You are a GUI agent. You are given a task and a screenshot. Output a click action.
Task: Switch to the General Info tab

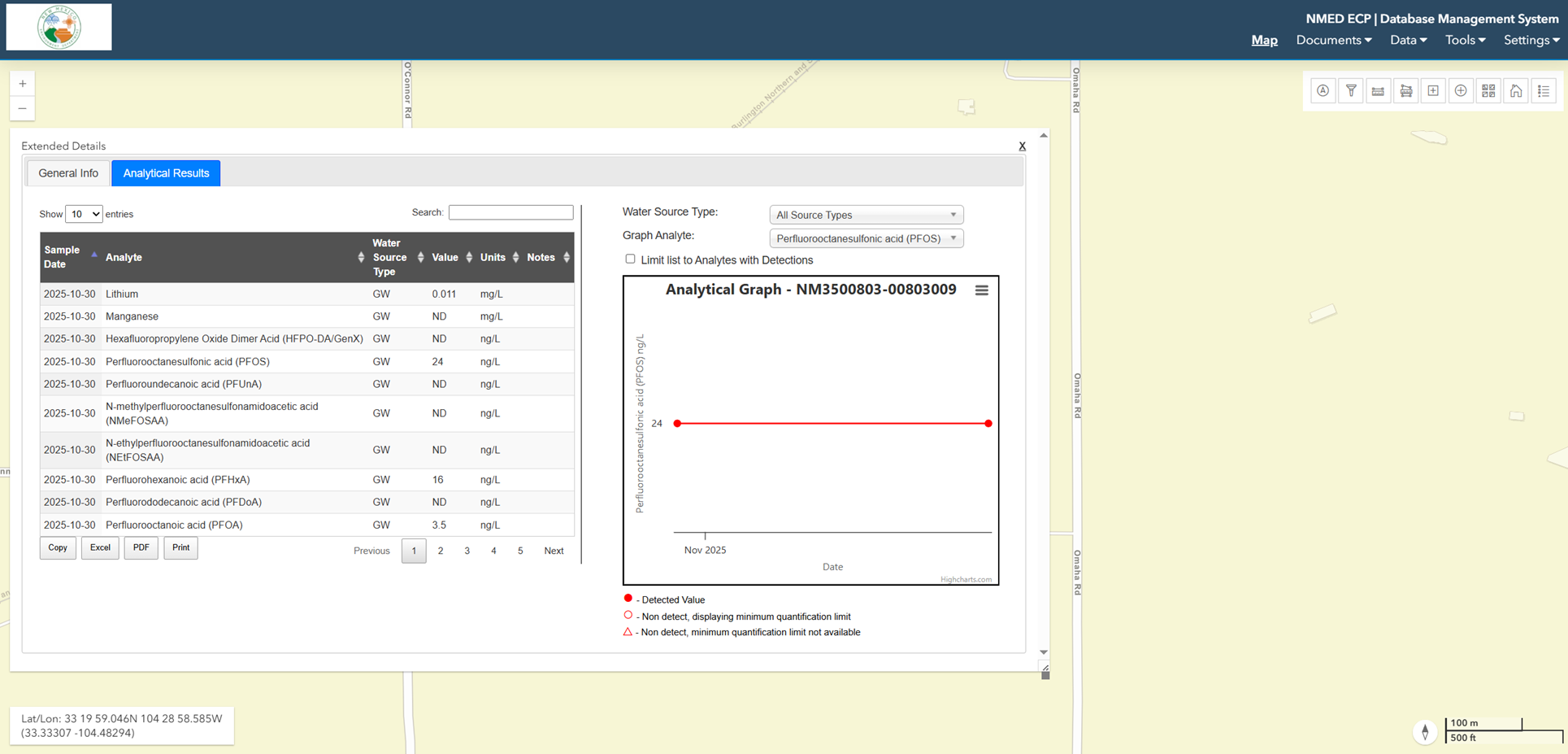click(68, 173)
